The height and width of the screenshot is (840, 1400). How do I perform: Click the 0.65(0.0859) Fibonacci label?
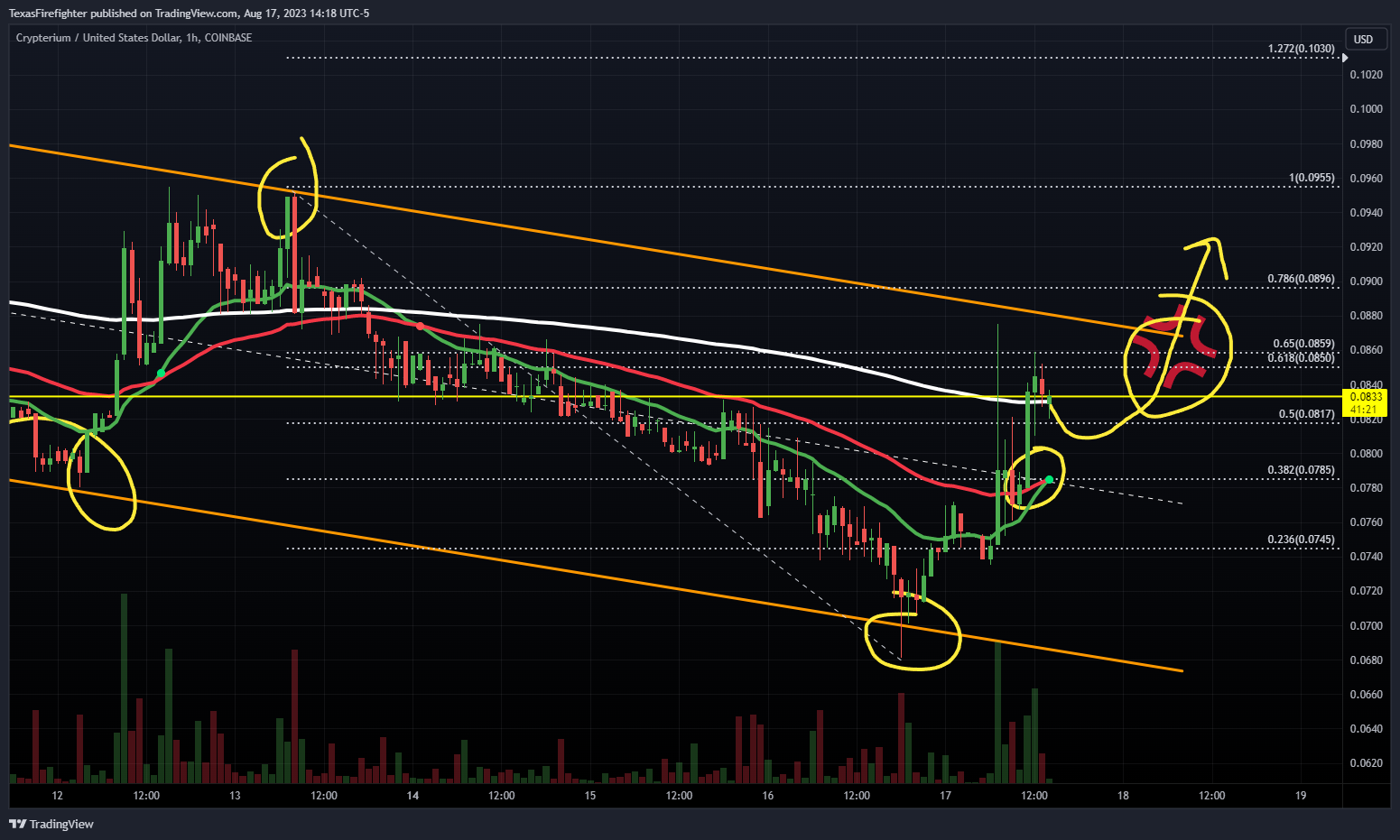tap(1303, 344)
